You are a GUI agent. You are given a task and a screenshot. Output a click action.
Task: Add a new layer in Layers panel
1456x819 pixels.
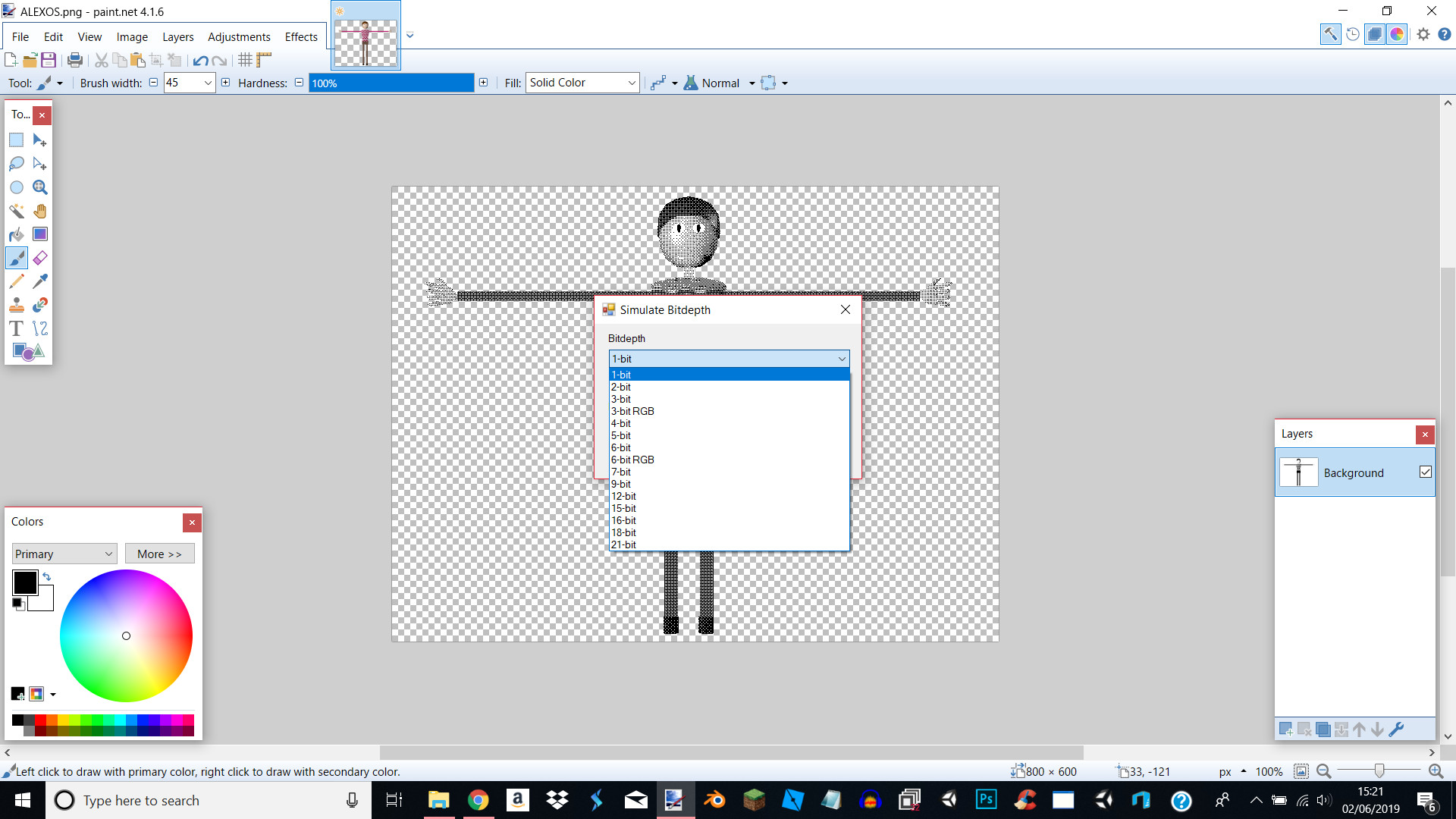(x=1286, y=730)
